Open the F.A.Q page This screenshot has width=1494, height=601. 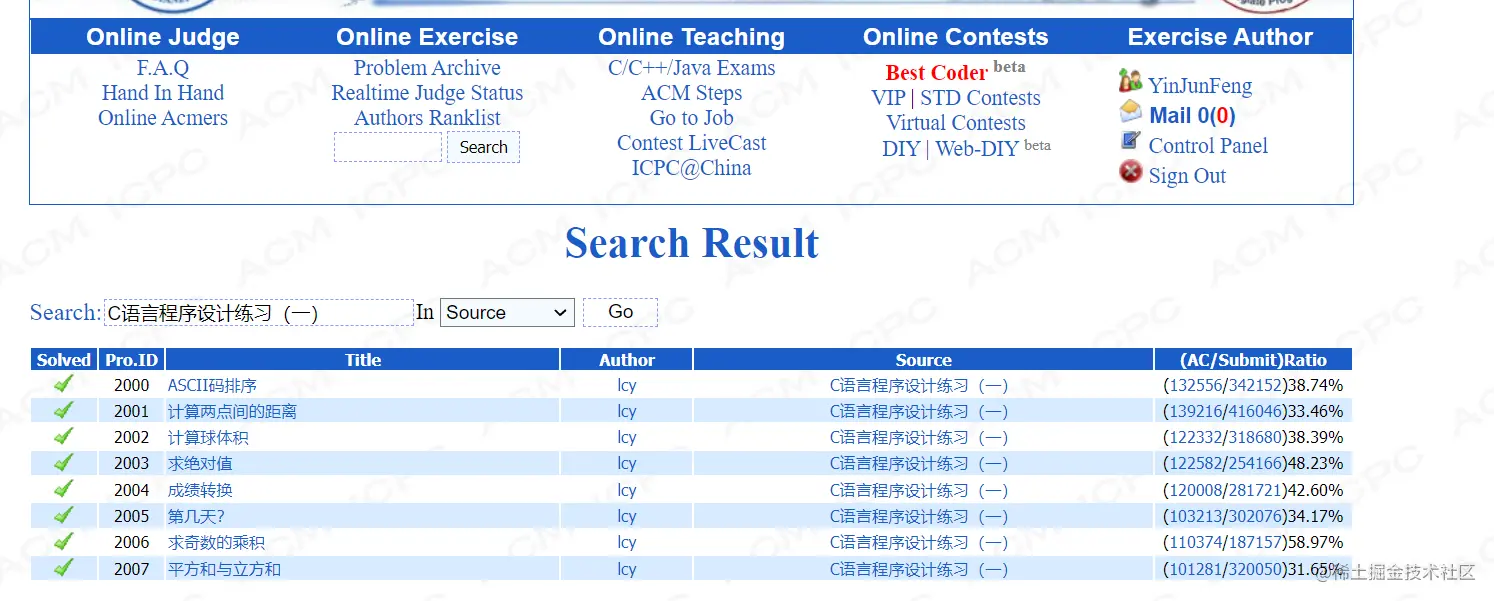[x=162, y=67]
